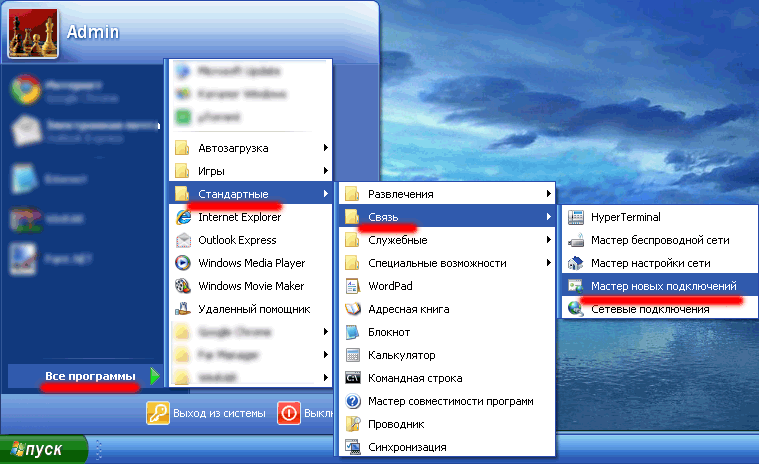Screen dimensions: 759x464
Task: Expand Автозагрузка submenu arrow
Action: pos(326,148)
